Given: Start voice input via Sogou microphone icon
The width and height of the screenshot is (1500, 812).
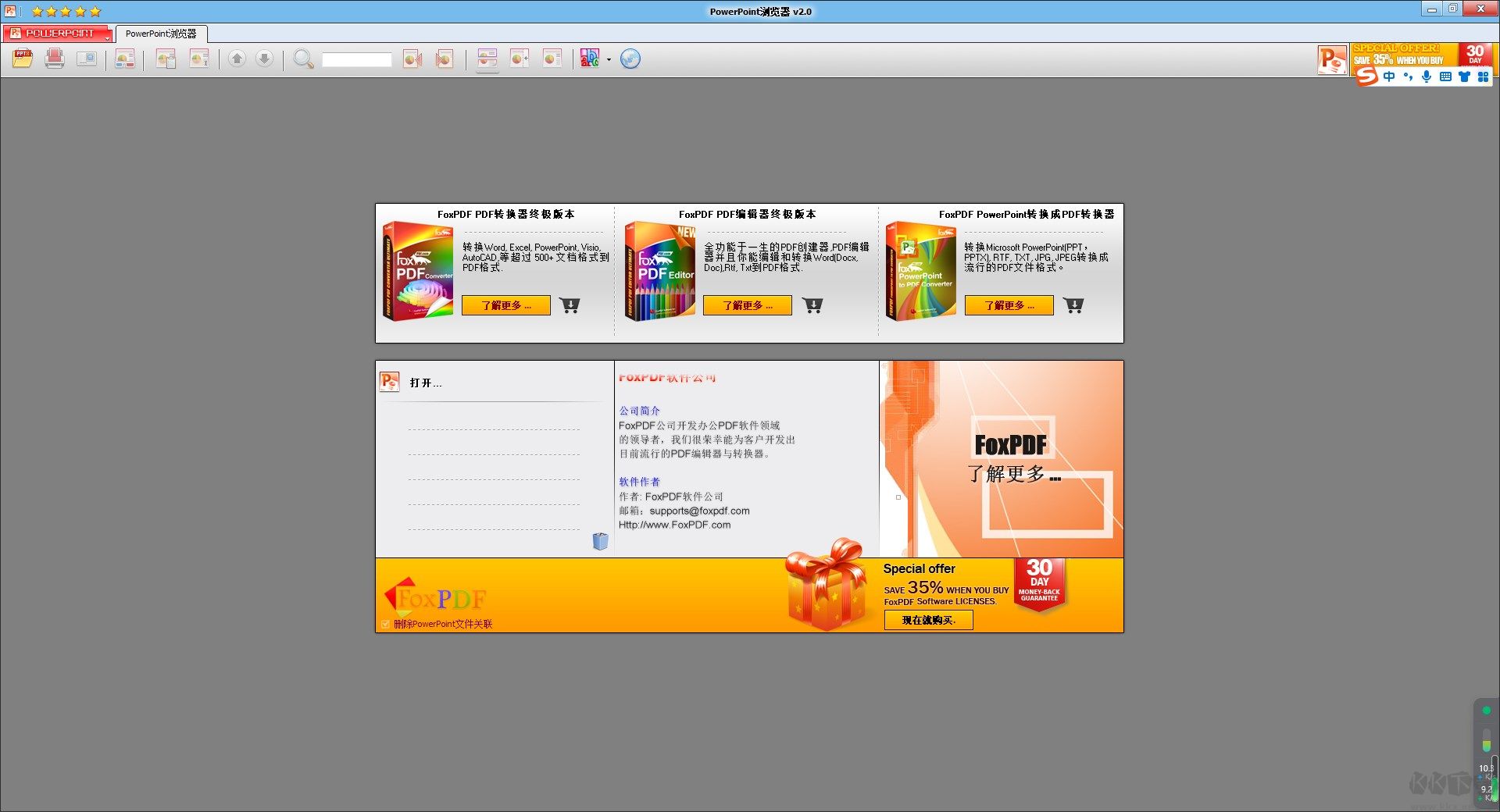Looking at the screenshot, I should tap(1427, 77).
